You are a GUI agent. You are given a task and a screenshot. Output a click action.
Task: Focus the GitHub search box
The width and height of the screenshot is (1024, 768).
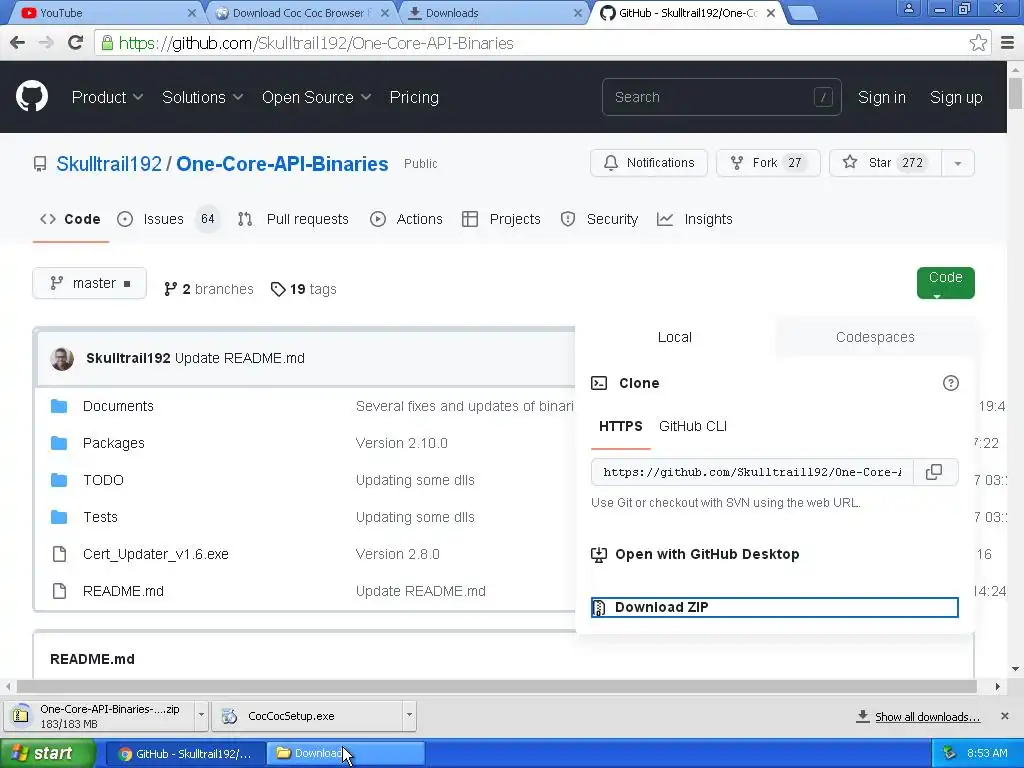722,97
